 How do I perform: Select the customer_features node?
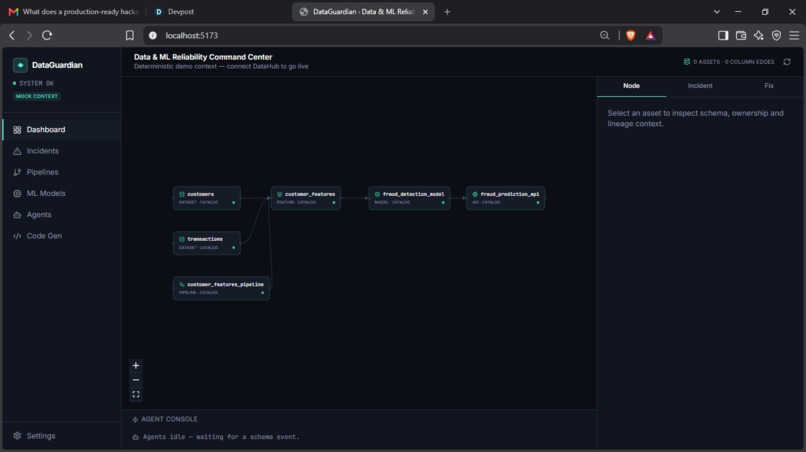(306, 198)
